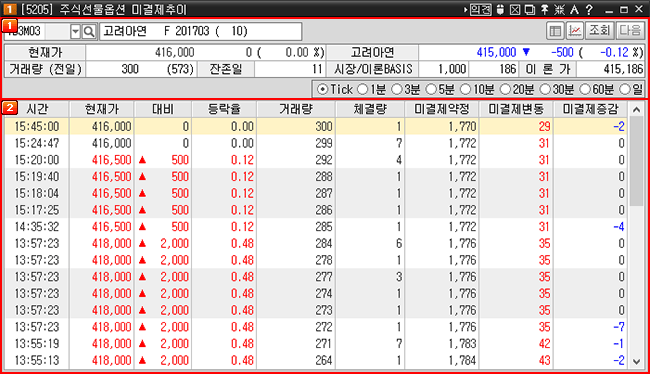
Task: Click the 415,186 theoretical price value
Action: (x=623, y=69)
